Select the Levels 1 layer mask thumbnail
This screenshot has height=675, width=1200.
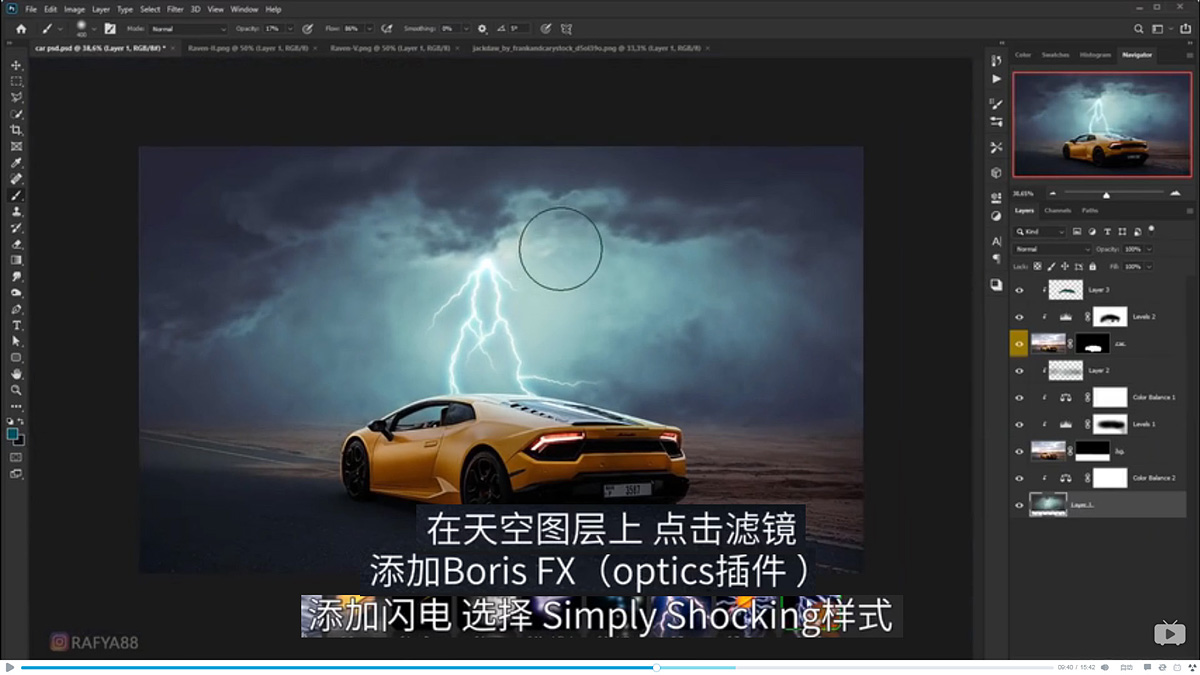pyautogui.click(x=1110, y=424)
